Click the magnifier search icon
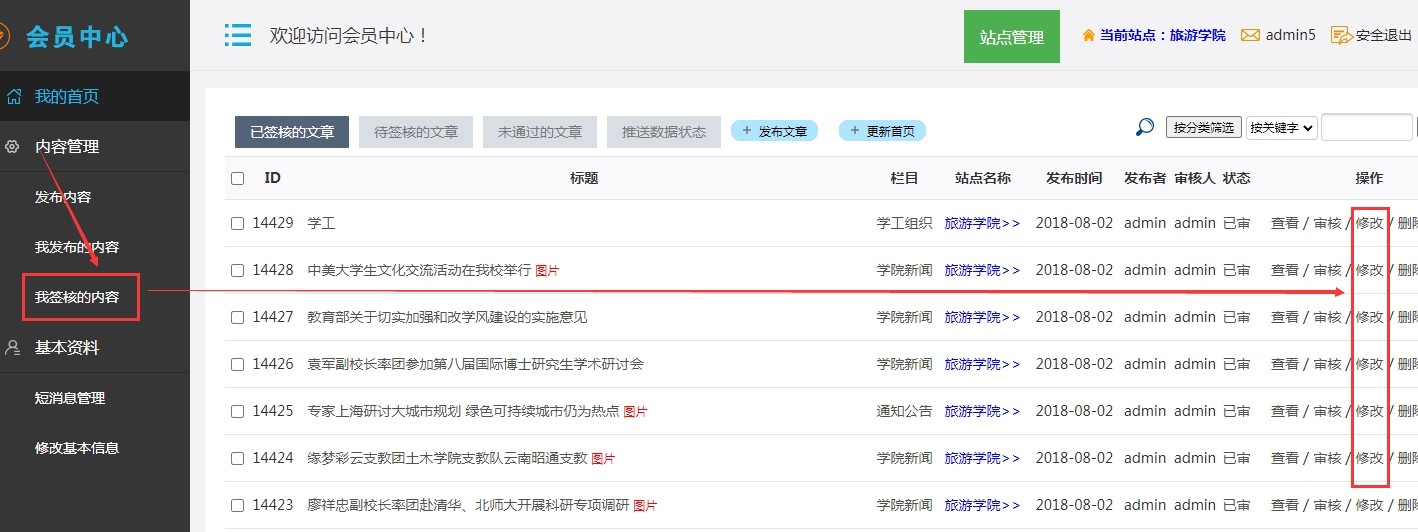1418x532 pixels. coord(1145,127)
